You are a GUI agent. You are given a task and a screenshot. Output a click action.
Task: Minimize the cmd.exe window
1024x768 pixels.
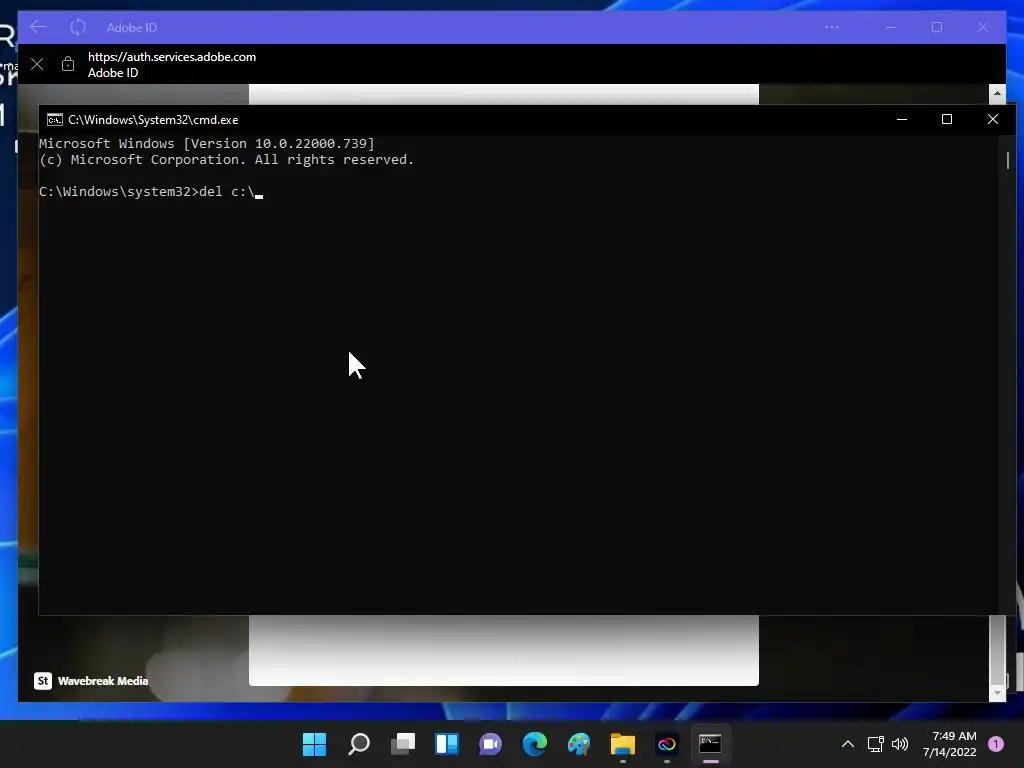[902, 120]
